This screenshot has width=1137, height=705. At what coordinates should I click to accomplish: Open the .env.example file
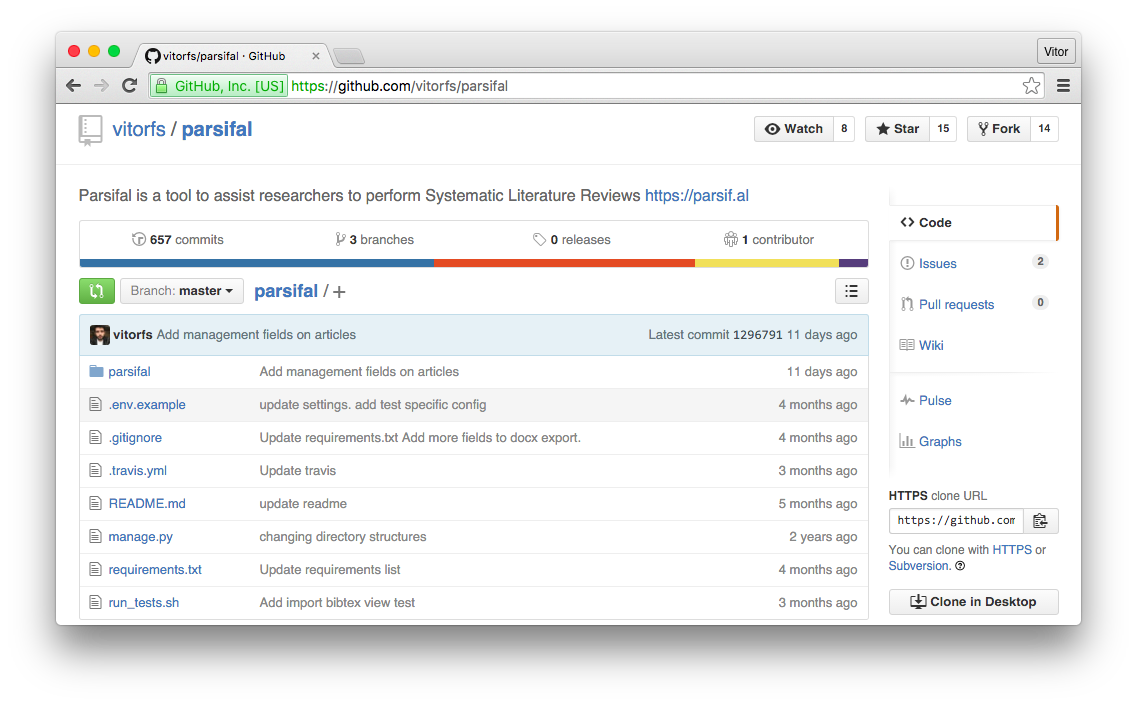pos(146,405)
